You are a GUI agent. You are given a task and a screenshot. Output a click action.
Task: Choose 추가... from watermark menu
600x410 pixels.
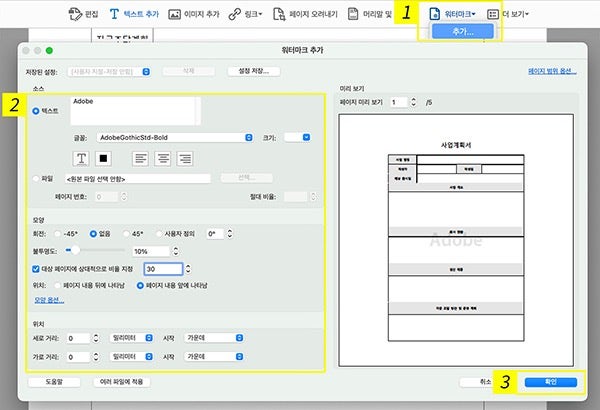click(x=463, y=31)
